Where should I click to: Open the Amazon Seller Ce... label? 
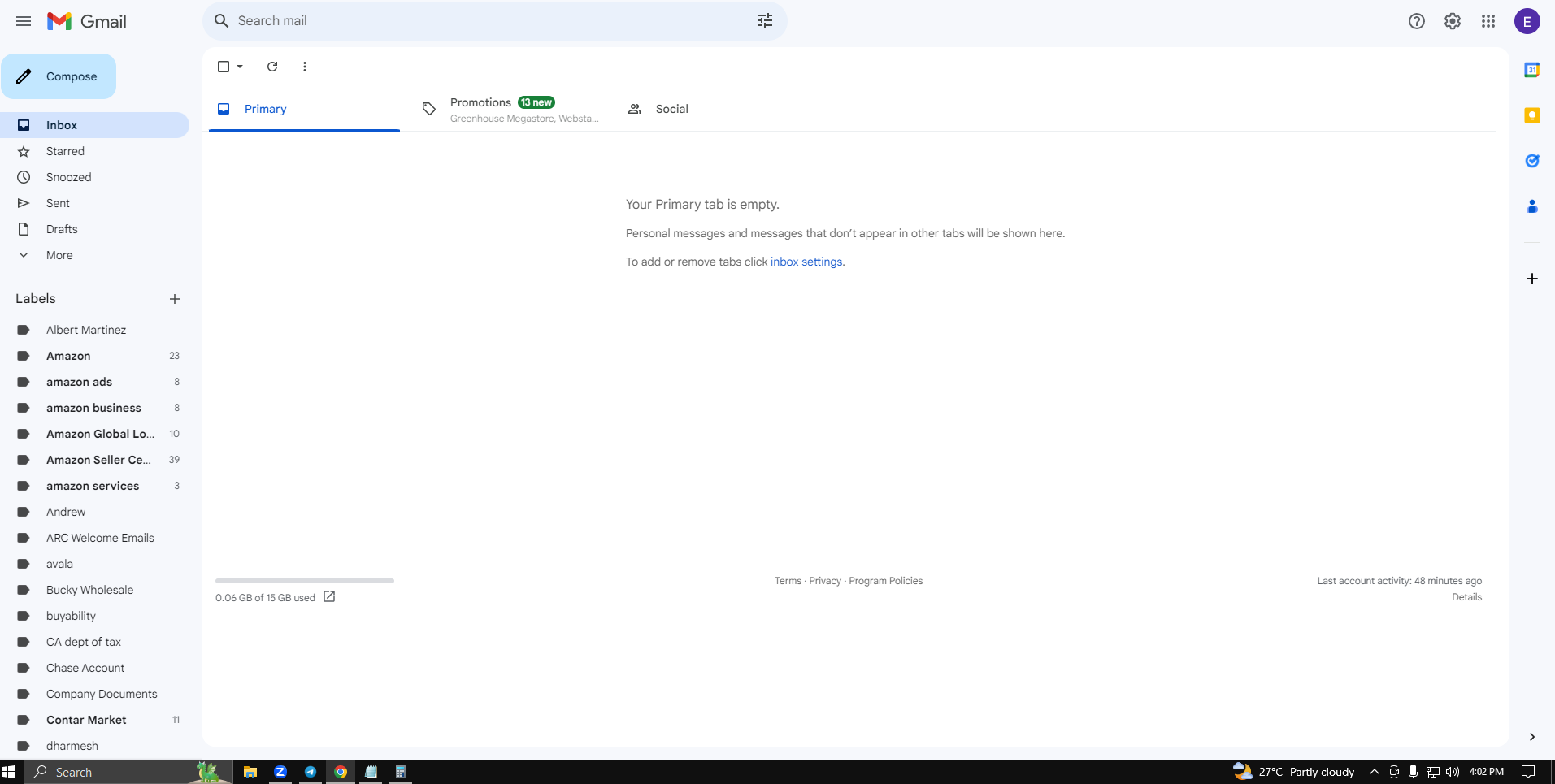coord(94,460)
